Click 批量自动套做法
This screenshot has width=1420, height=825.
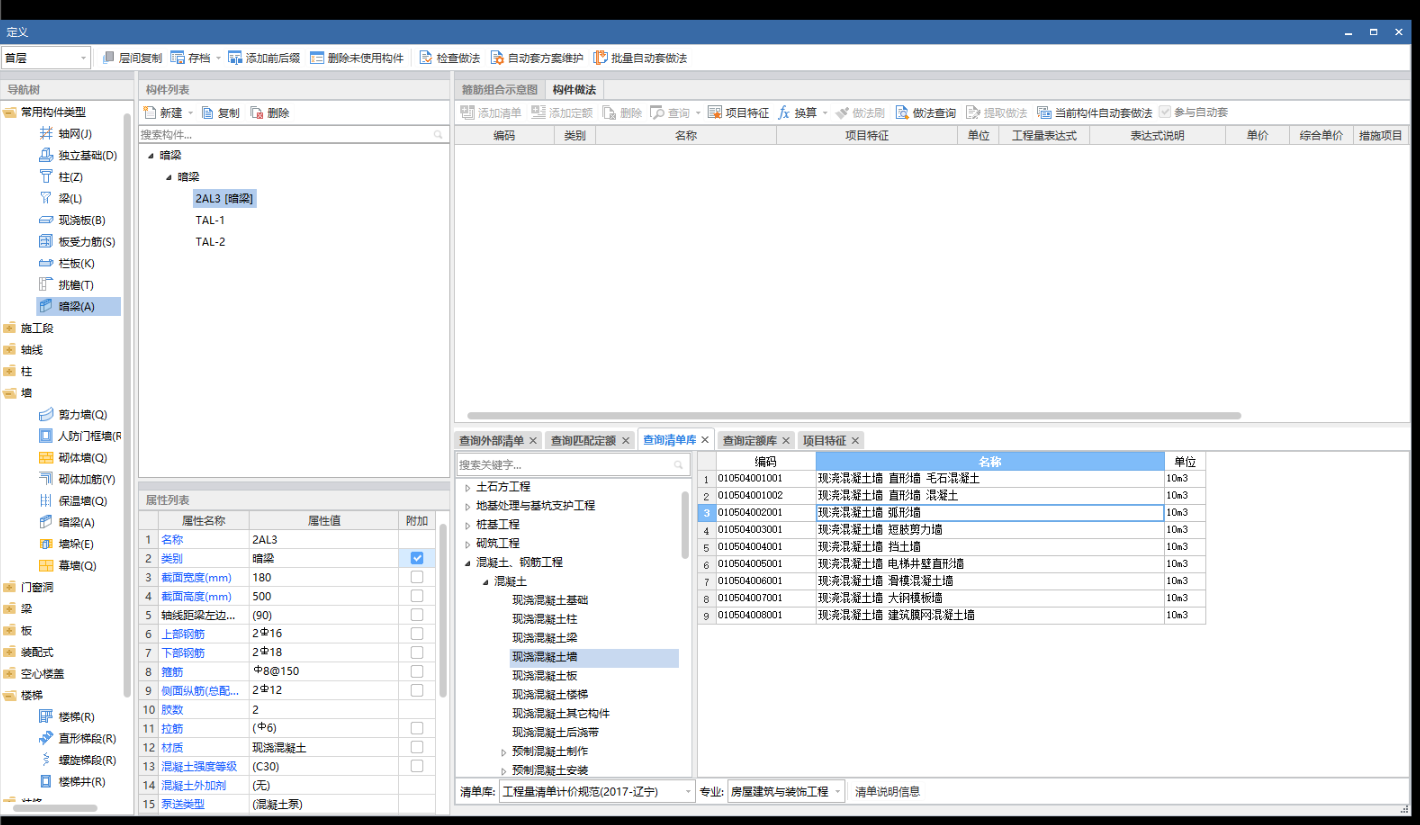(640, 58)
